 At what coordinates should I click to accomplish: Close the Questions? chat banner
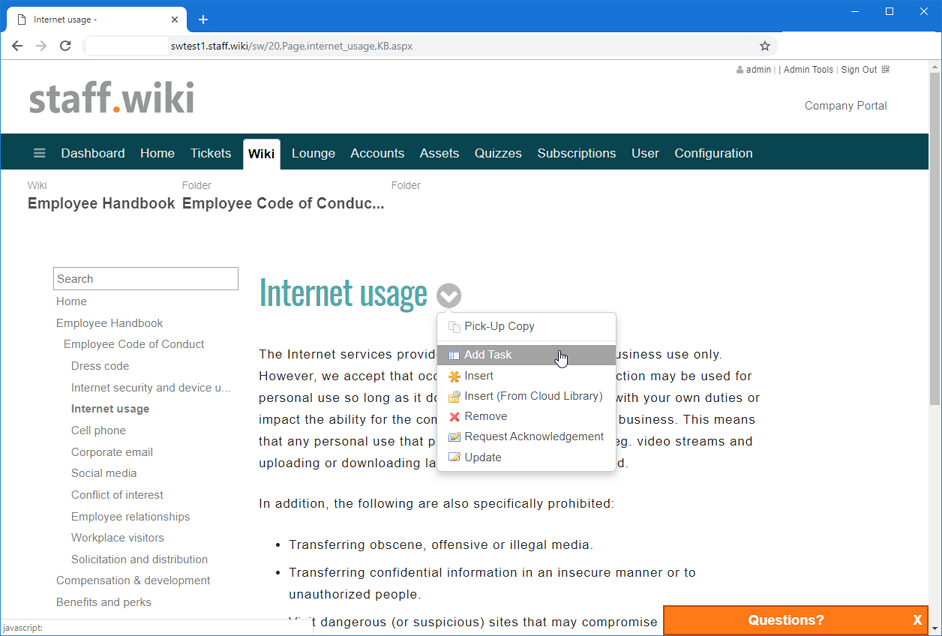(917, 620)
